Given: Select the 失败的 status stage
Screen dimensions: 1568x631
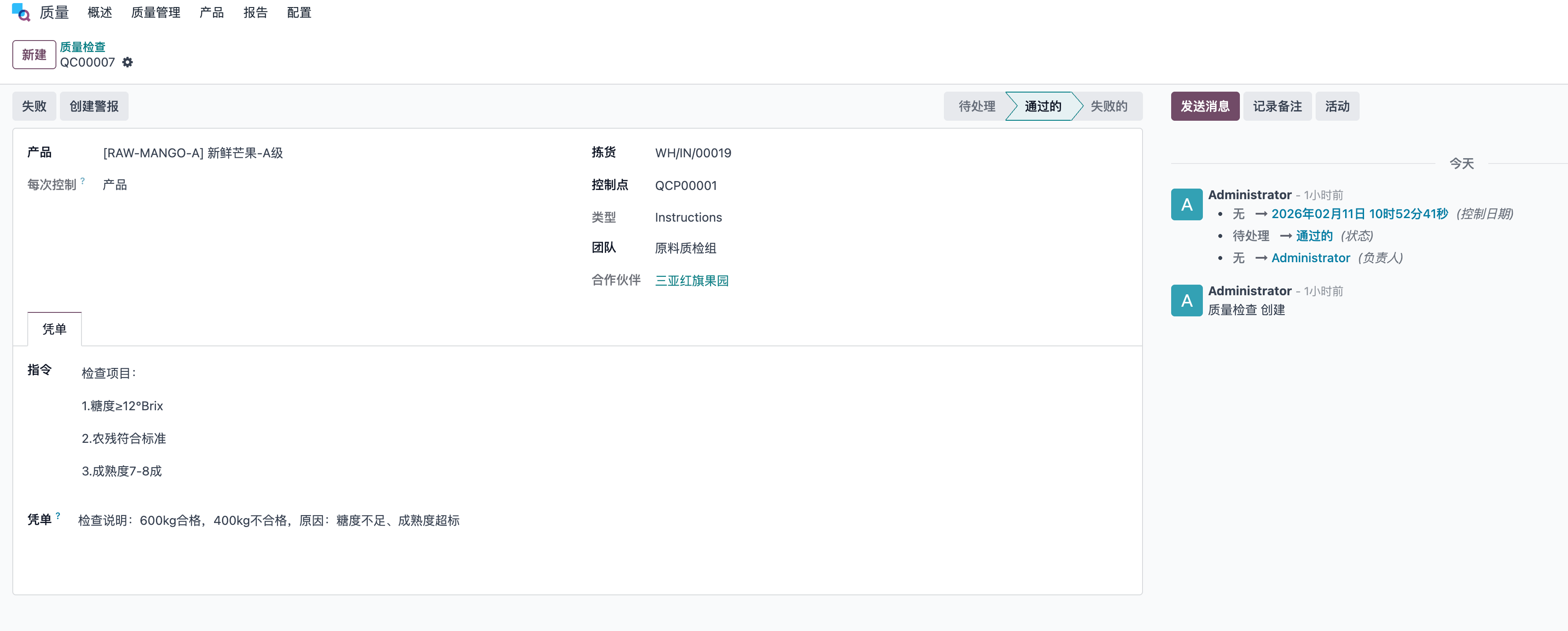Looking at the screenshot, I should coord(1109,106).
